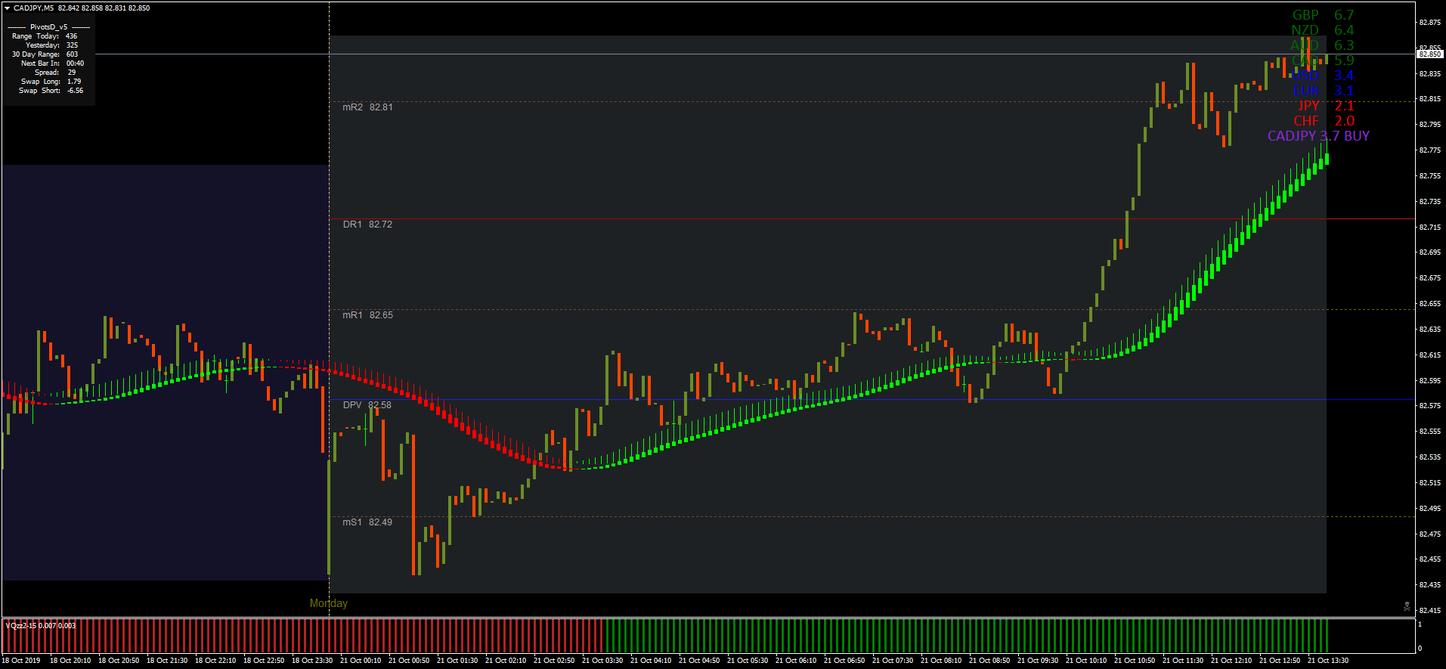Click the mS1 82.49 support label

click(x=367, y=522)
